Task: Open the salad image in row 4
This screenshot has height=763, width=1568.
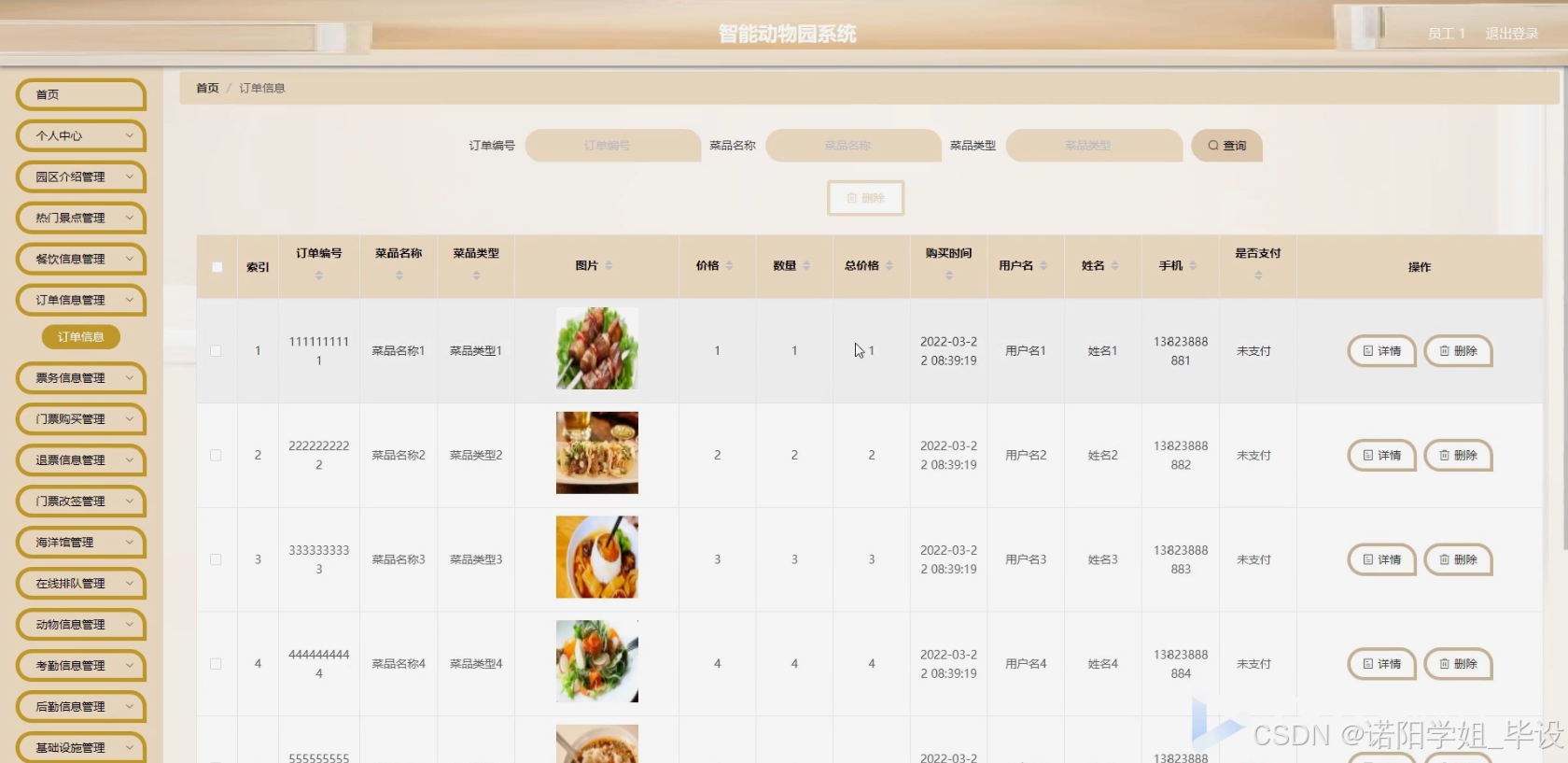Action: point(597,661)
